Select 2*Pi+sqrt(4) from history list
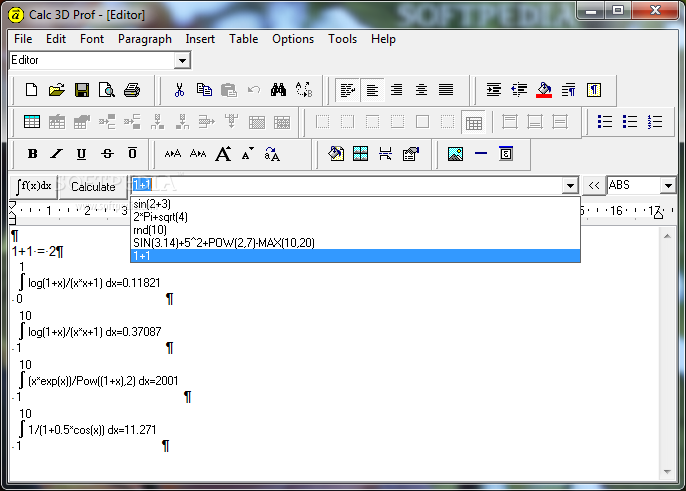The image size is (686, 491). pos(355,217)
